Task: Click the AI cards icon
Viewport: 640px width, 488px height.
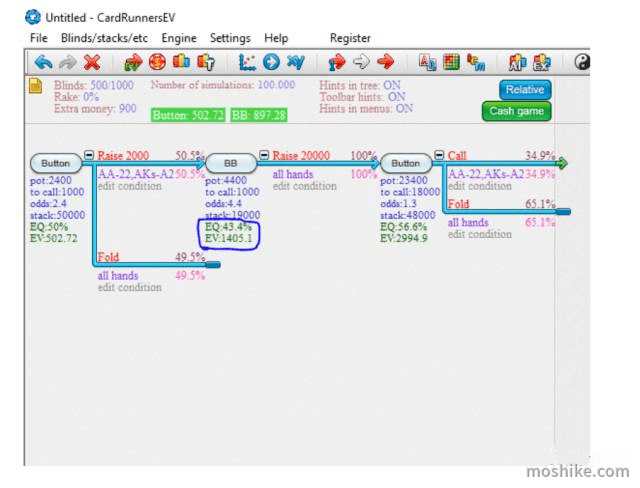Action: (517, 62)
